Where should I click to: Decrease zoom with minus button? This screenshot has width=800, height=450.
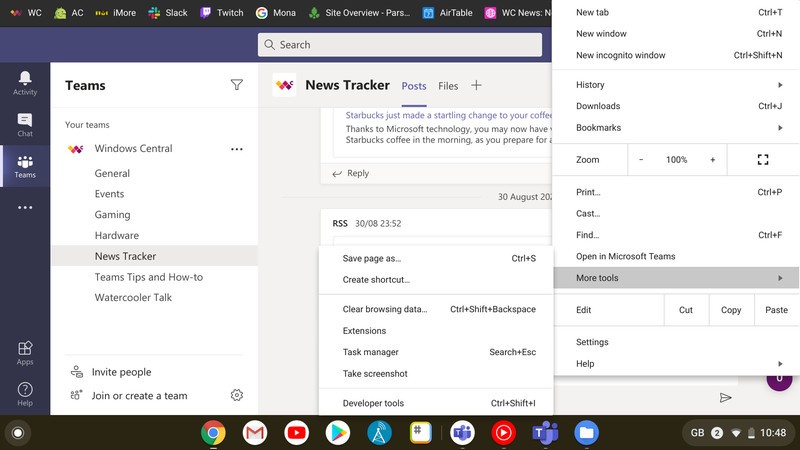(x=641, y=160)
